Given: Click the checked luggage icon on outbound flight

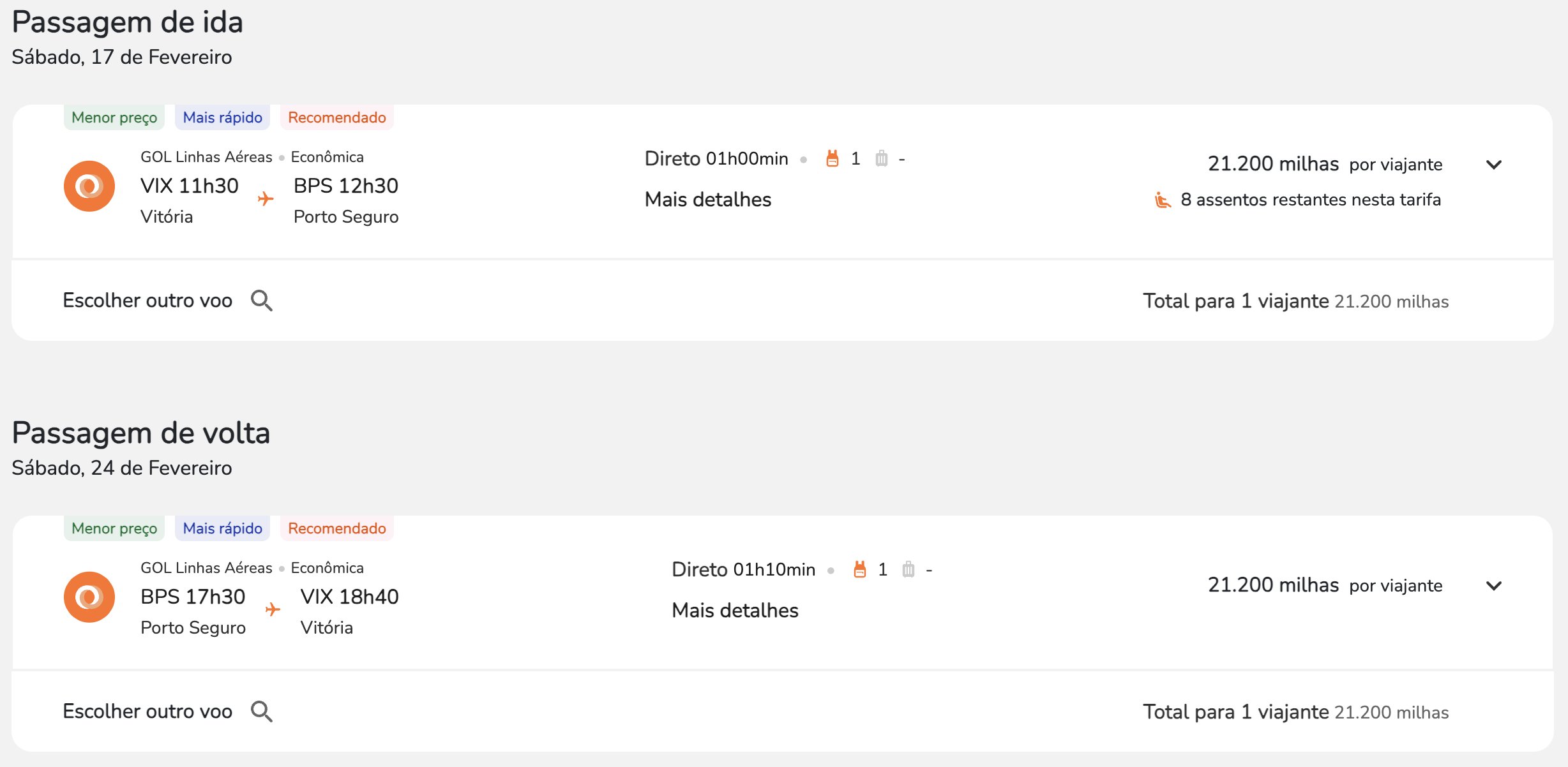Looking at the screenshot, I should pos(882,158).
